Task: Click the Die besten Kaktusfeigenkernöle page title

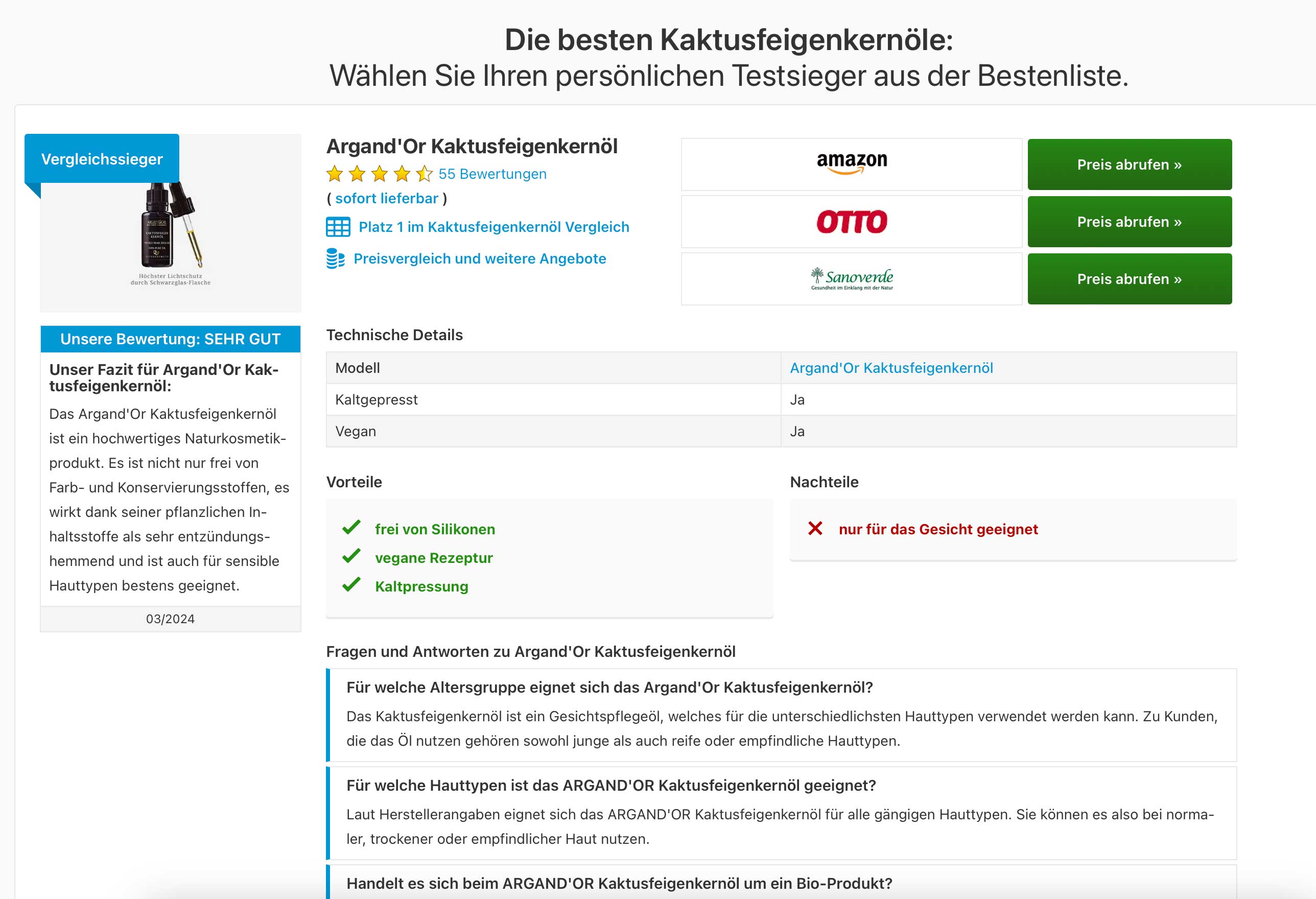Action: pyautogui.click(x=729, y=40)
